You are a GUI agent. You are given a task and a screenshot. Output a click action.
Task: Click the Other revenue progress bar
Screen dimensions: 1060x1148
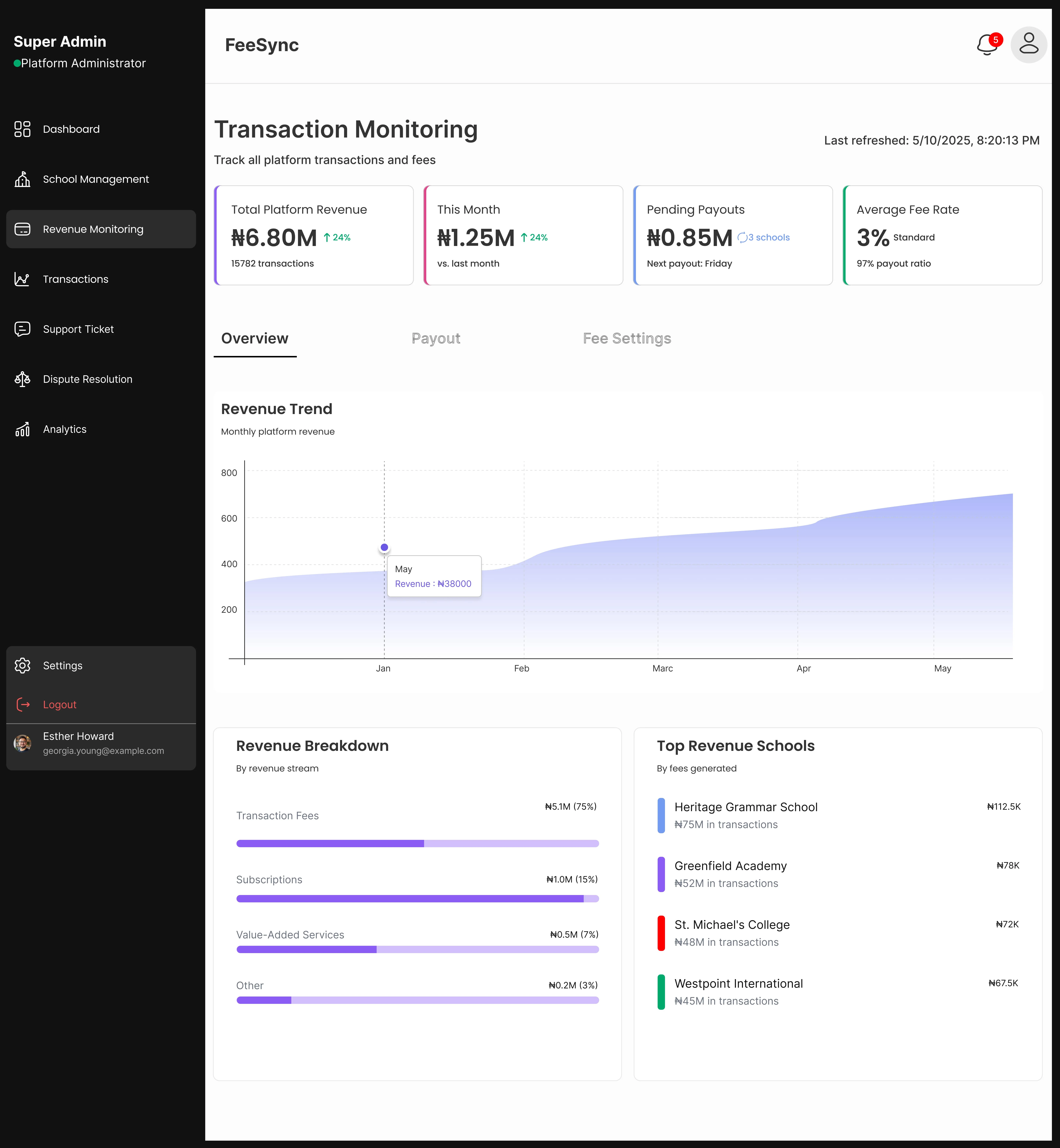(x=418, y=1000)
